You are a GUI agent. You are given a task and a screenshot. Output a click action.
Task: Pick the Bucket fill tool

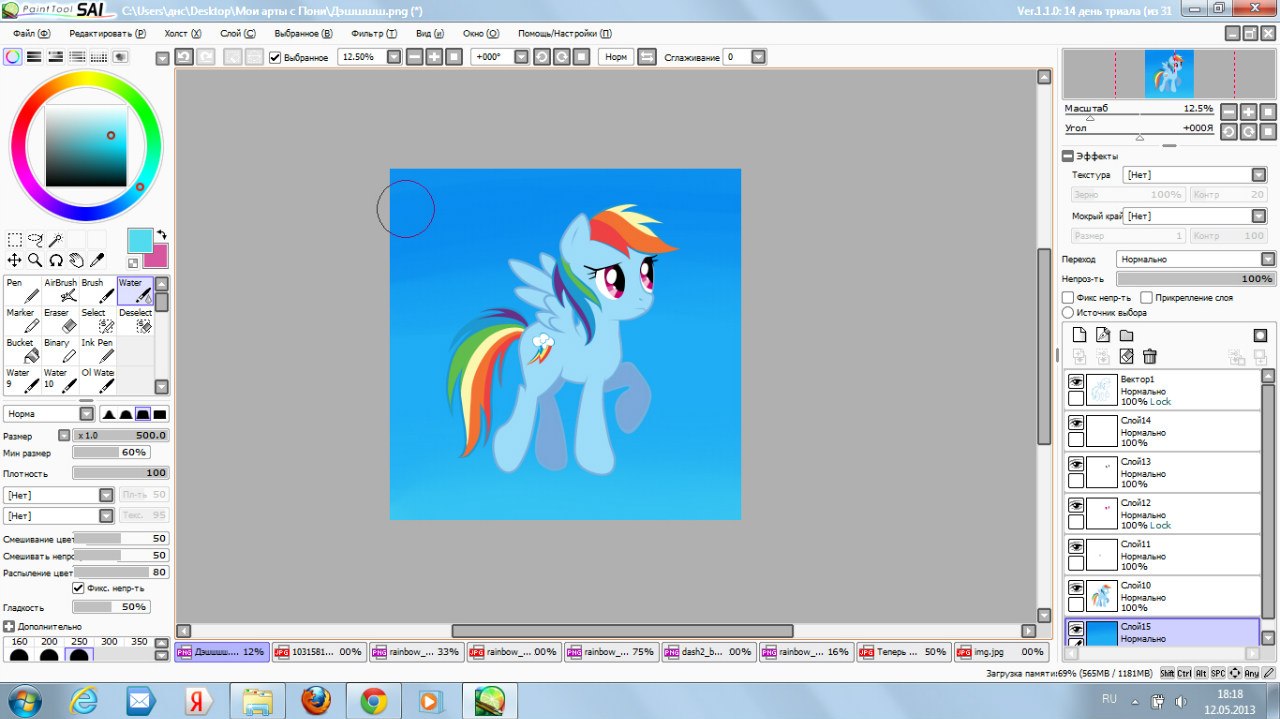[22, 350]
